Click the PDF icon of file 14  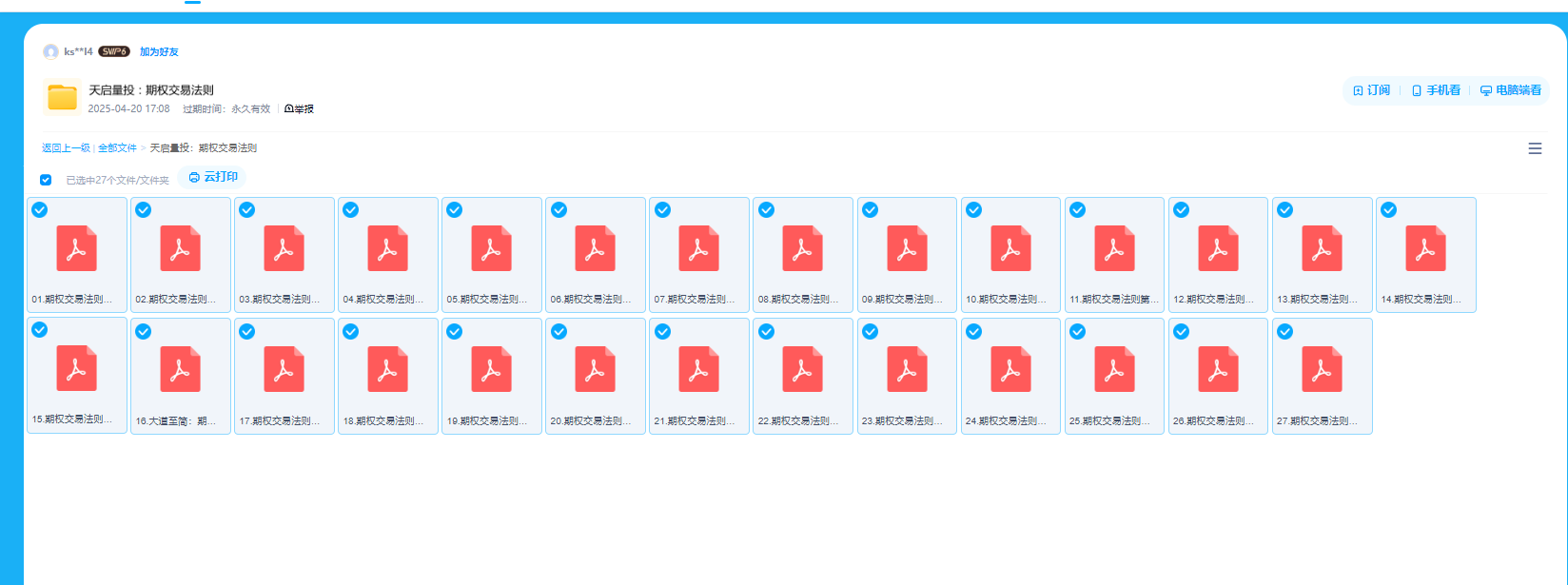tap(1425, 248)
